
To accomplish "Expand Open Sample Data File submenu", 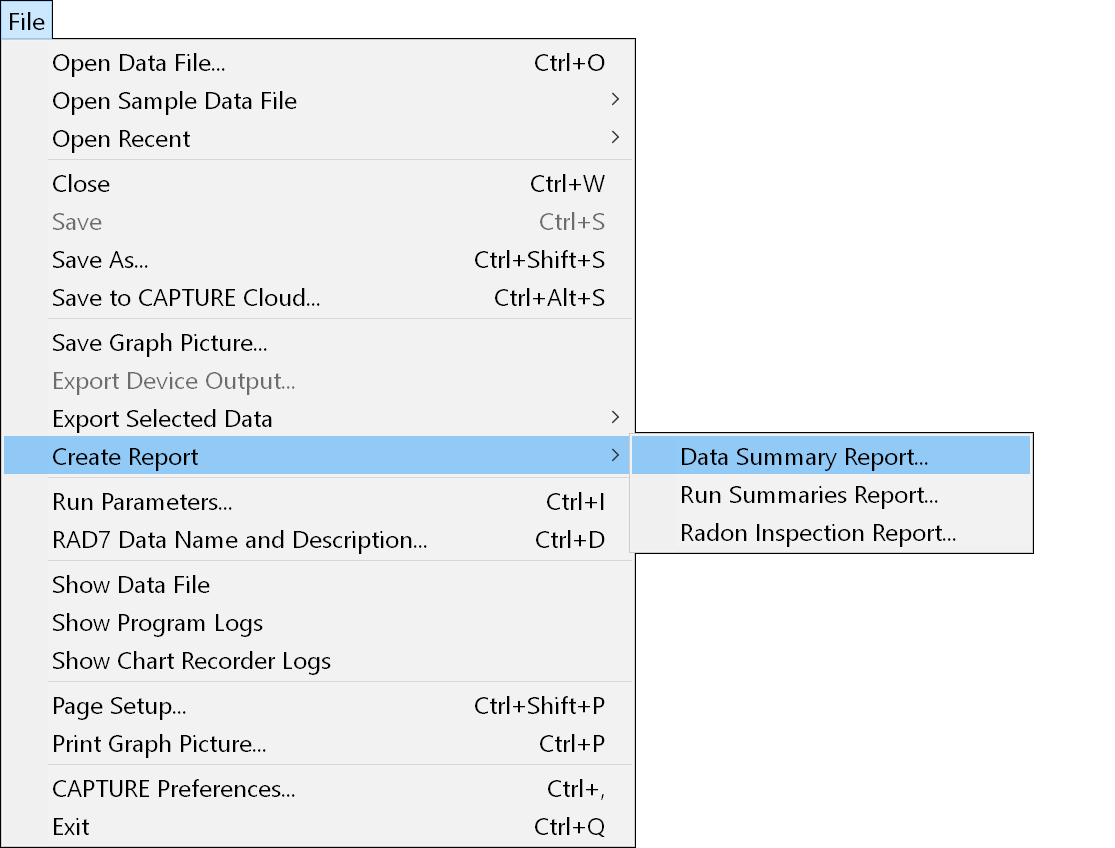I will pos(175,101).
